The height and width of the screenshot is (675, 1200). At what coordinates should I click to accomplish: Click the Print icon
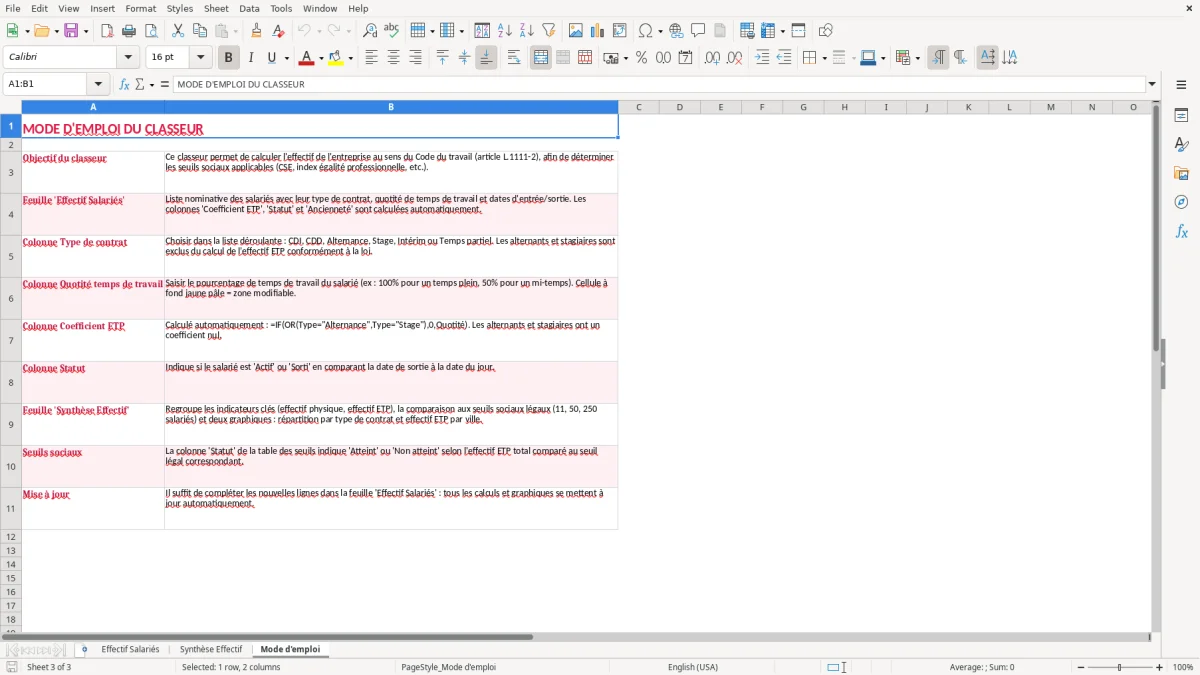[x=129, y=31]
